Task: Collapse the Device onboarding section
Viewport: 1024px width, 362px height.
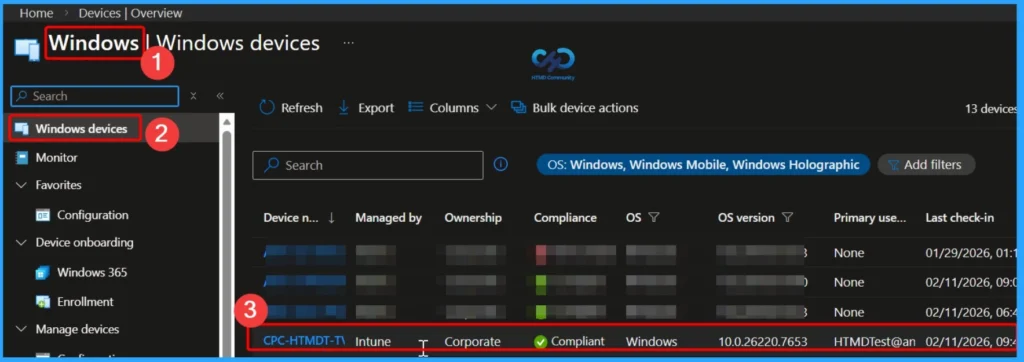Action: tap(21, 243)
